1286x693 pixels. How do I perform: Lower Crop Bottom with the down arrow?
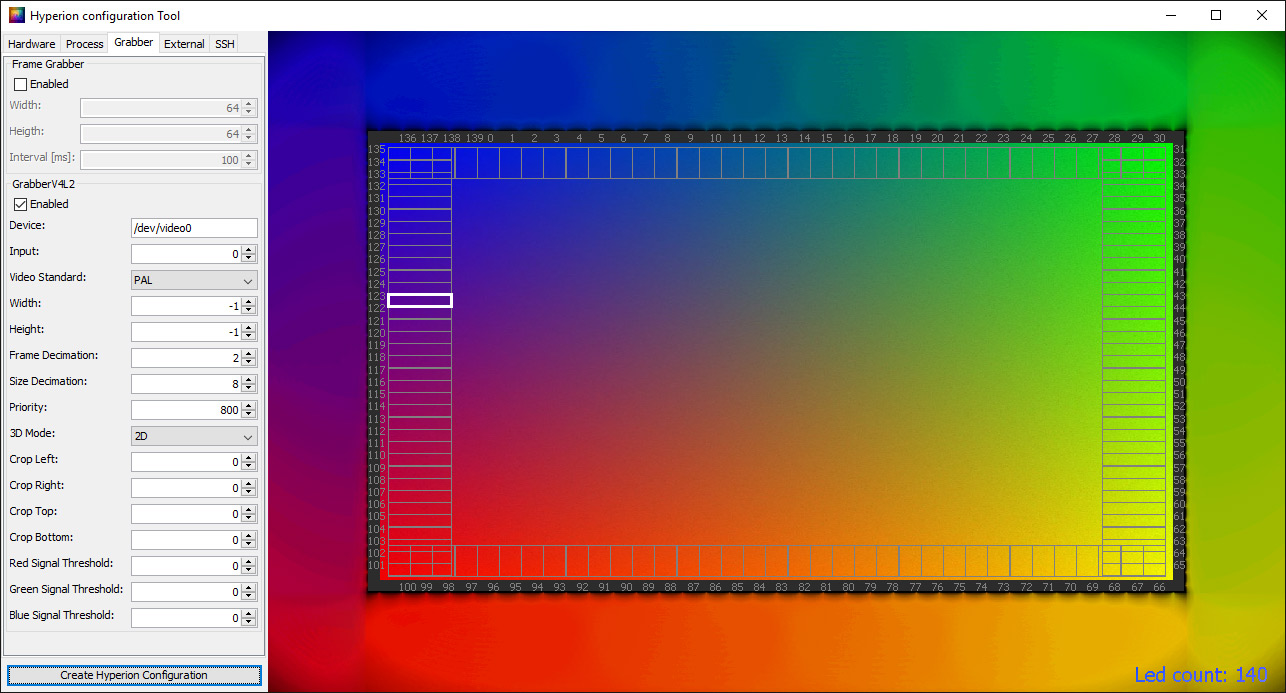coord(249,544)
